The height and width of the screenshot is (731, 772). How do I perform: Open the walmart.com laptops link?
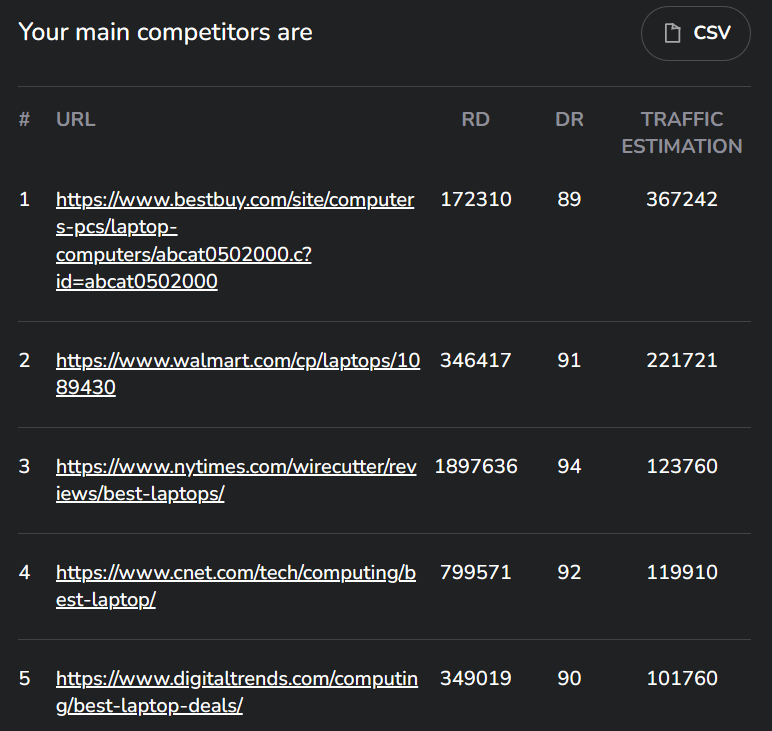pos(238,374)
